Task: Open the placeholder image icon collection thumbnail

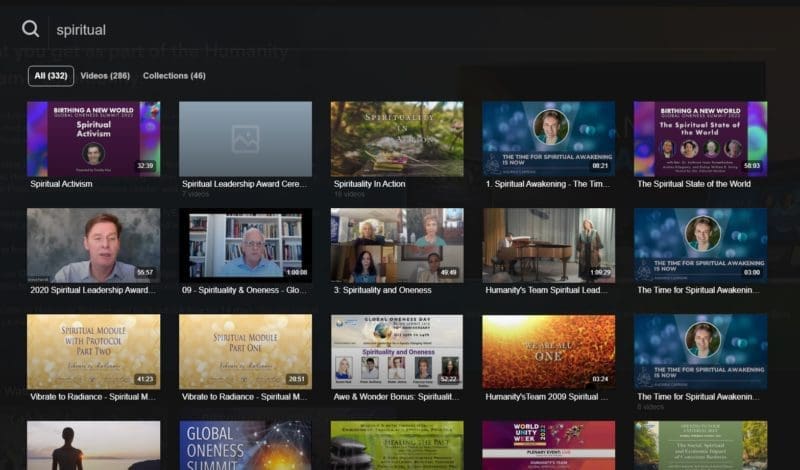Action: pos(245,139)
